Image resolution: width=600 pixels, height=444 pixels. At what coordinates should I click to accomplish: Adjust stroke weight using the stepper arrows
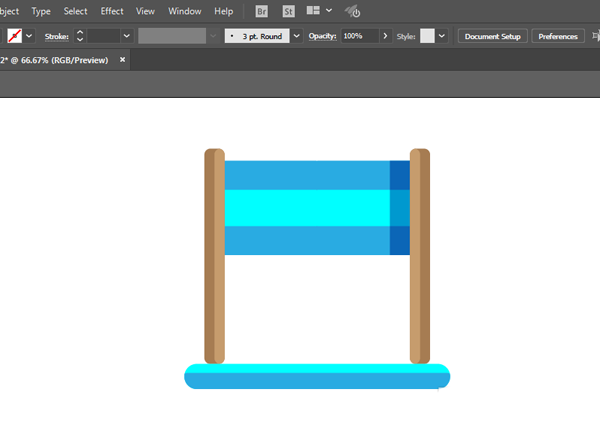pyautogui.click(x=80, y=36)
